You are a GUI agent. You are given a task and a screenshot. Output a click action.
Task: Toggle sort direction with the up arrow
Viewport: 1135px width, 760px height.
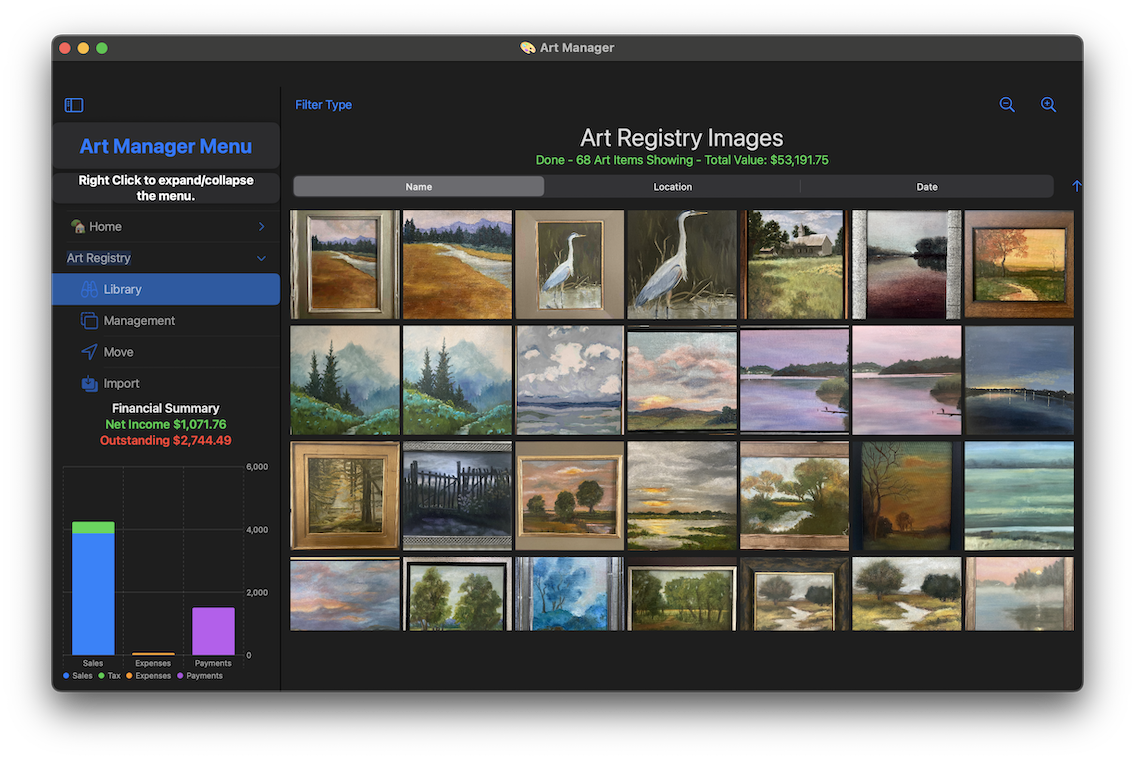[x=1076, y=187]
